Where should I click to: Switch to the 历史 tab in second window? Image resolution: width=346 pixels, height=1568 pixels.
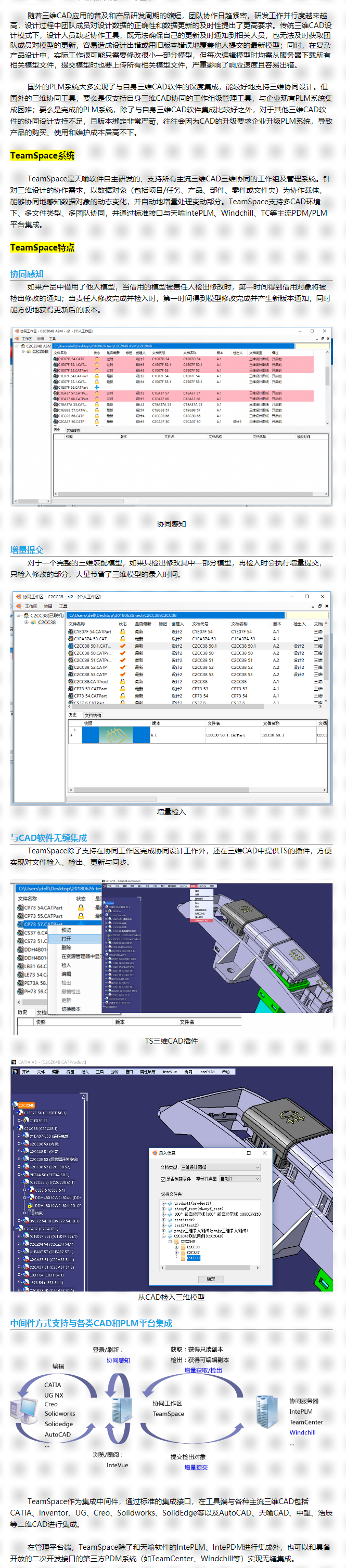click(x=73, y=715)
